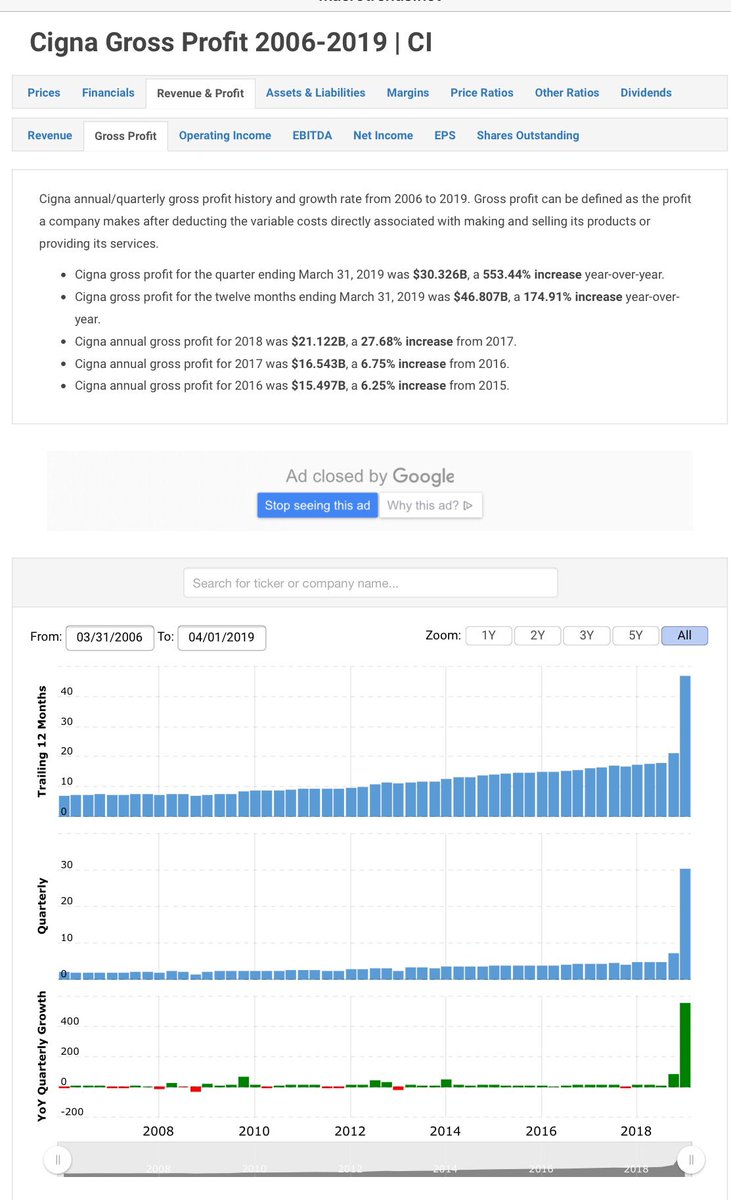Open the Dividends tab
The height and width of the screenshot is (1200, 731).
point(646,93)
